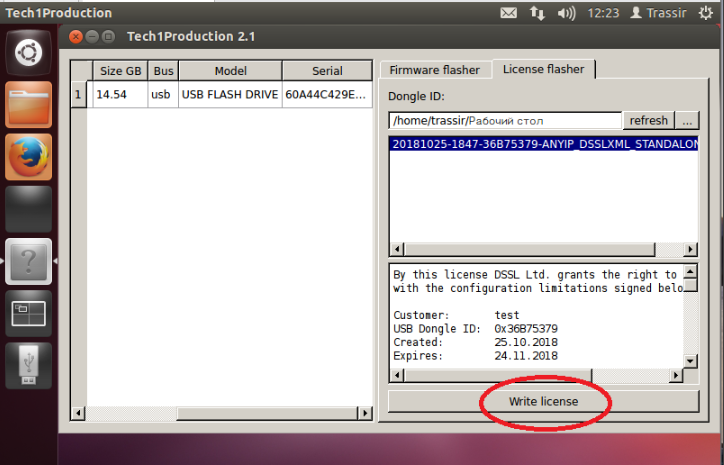Viewport: 724px width, 465px height.
Task: Click the Bus column header
Action: [163, 71]
